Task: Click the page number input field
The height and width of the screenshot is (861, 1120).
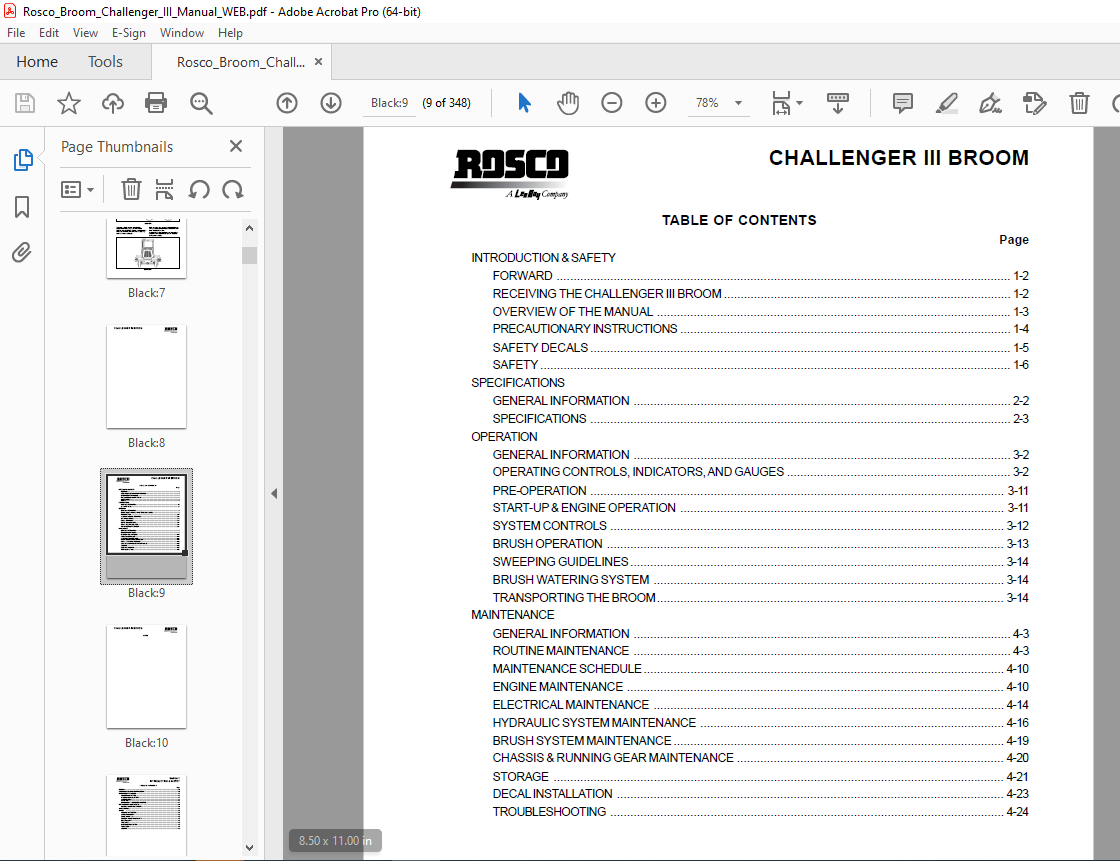Action: (x=389, y=103)
